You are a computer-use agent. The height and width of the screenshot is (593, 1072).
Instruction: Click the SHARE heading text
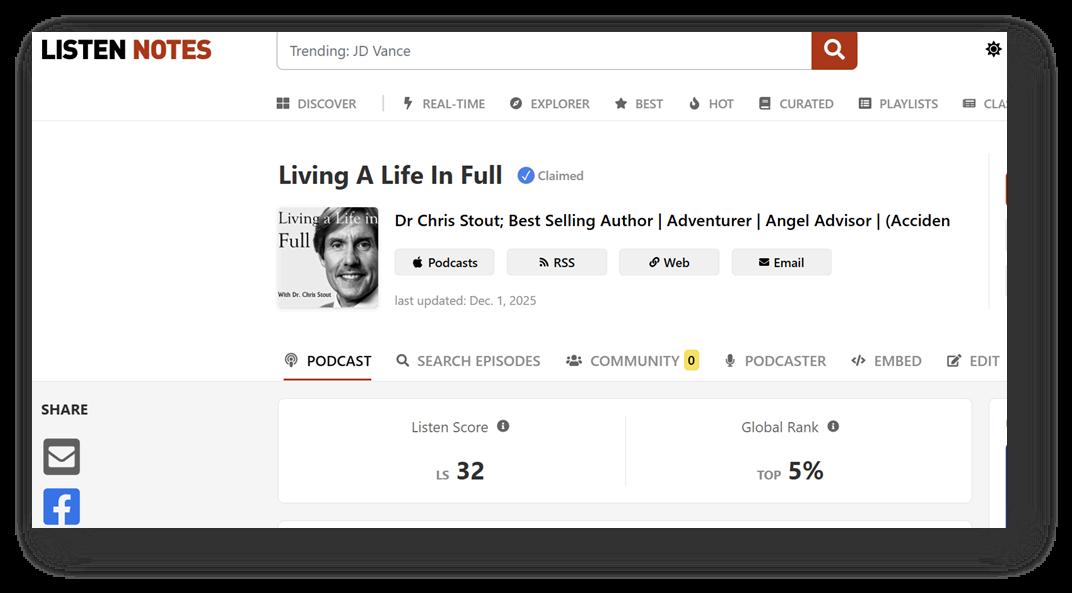(64, 410)
